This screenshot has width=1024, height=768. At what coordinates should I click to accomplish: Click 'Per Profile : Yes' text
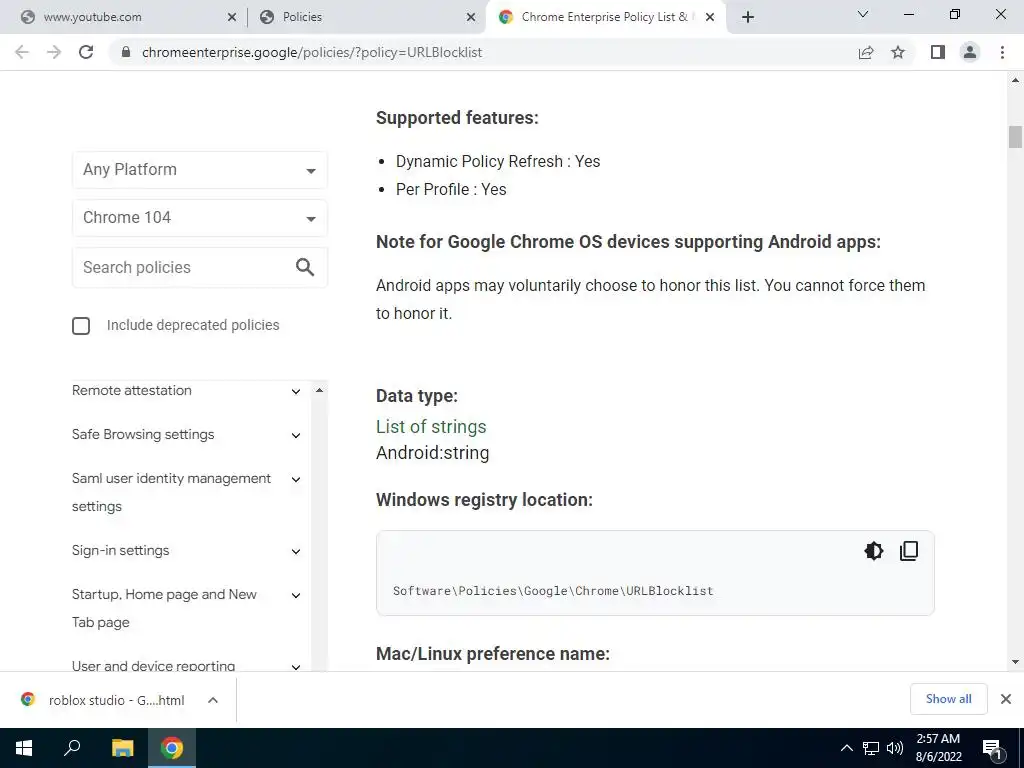(x=451, y=190)
